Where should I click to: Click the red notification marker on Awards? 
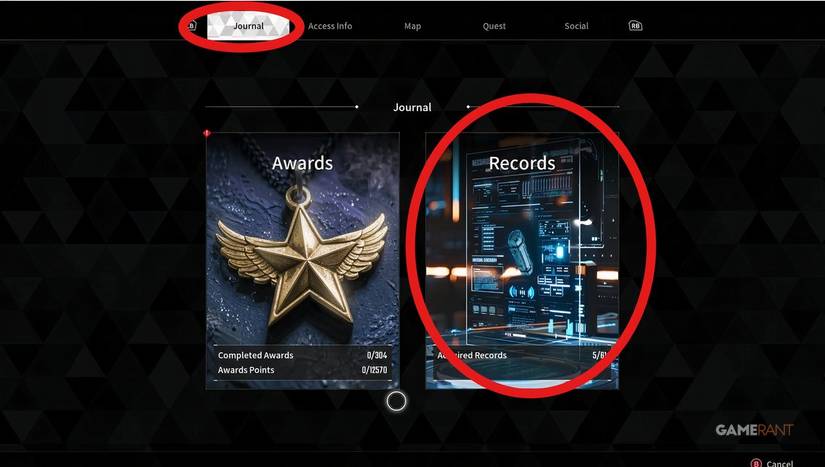click(207, 134)
